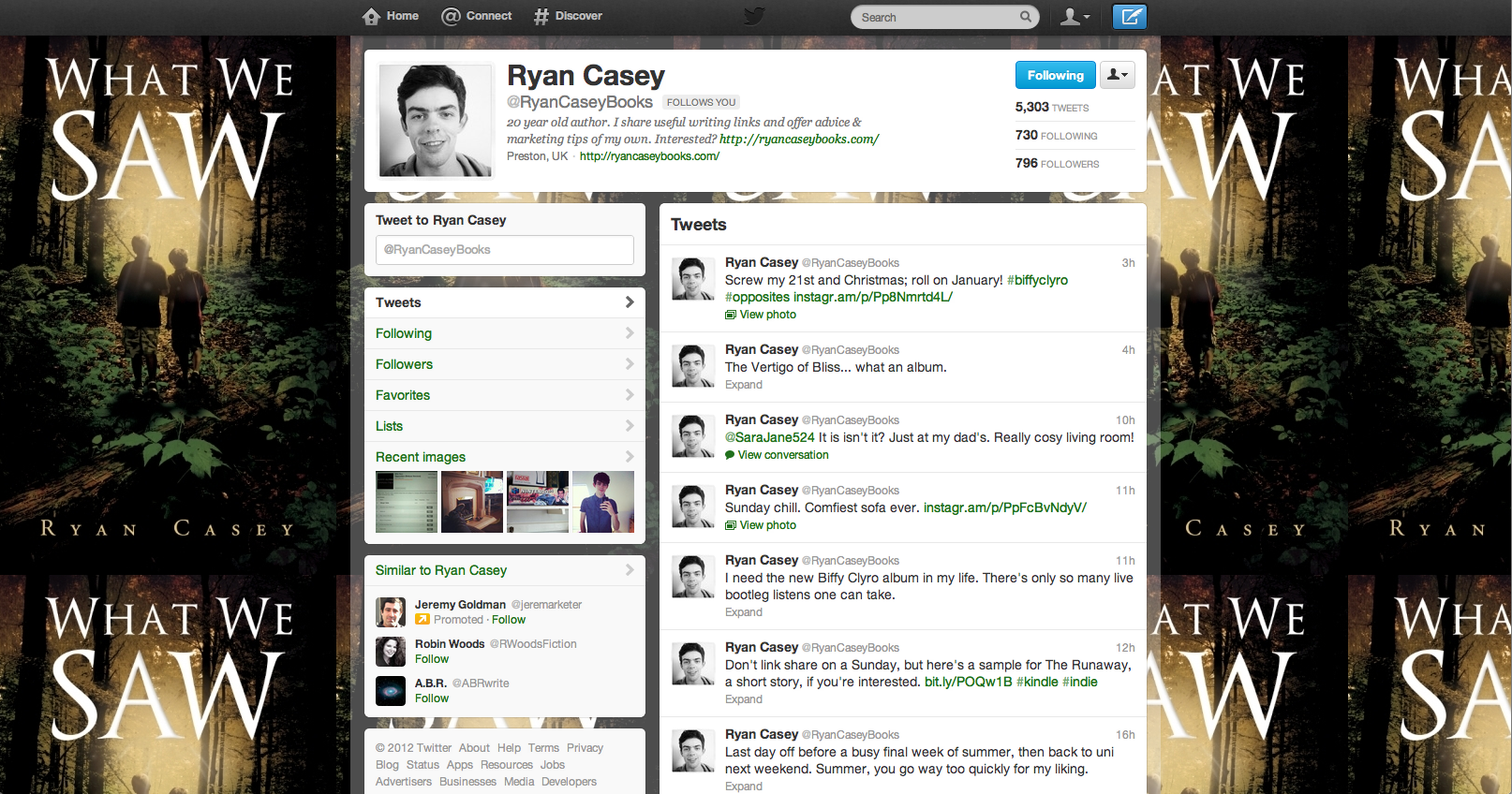Image resolution: width=1512 pixels, height=794 pixels.
Task: Open the Privacy footer link
Action: coord(585,748)
